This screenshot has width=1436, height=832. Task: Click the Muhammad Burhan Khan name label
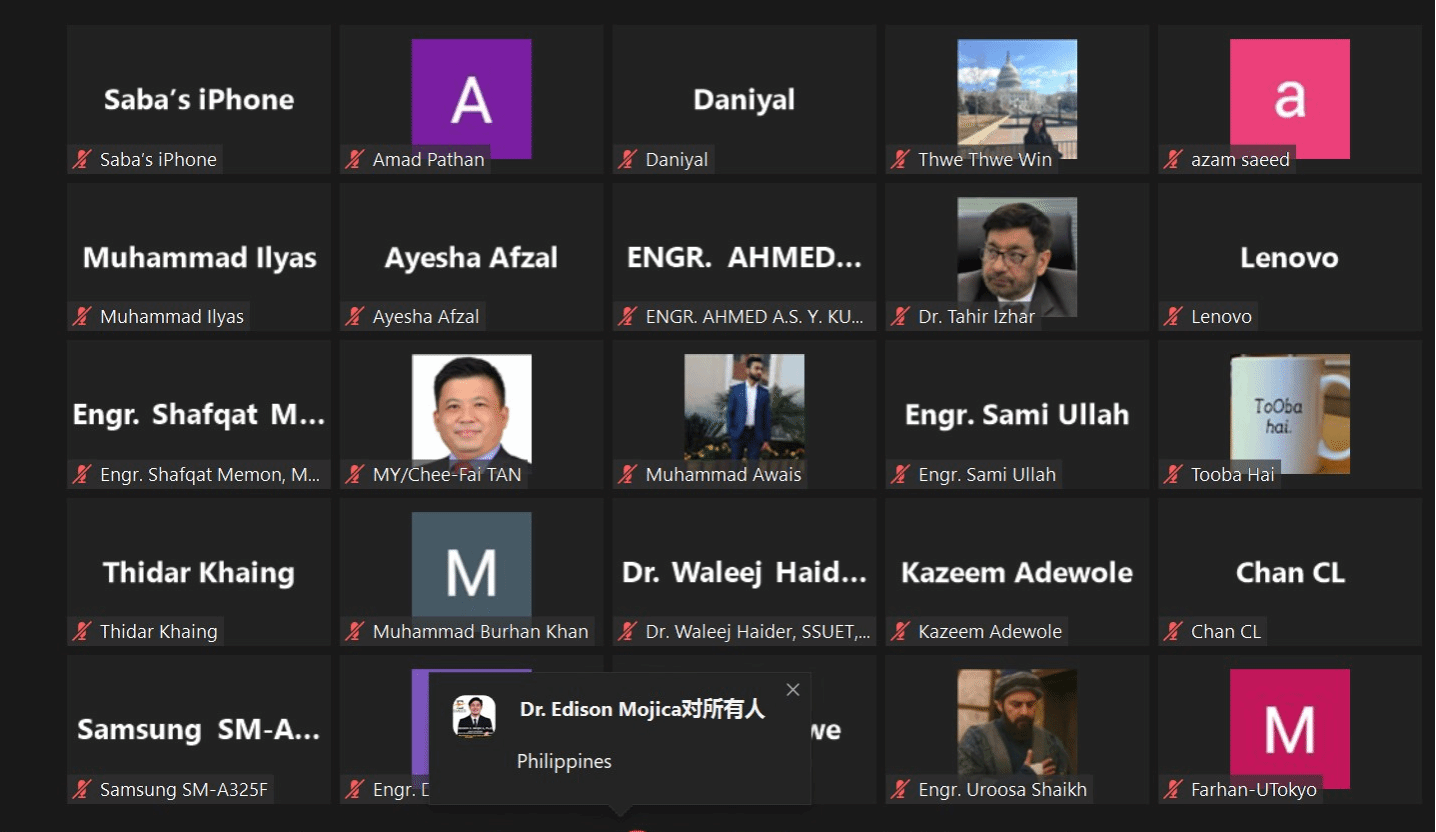tap(480, 631)
